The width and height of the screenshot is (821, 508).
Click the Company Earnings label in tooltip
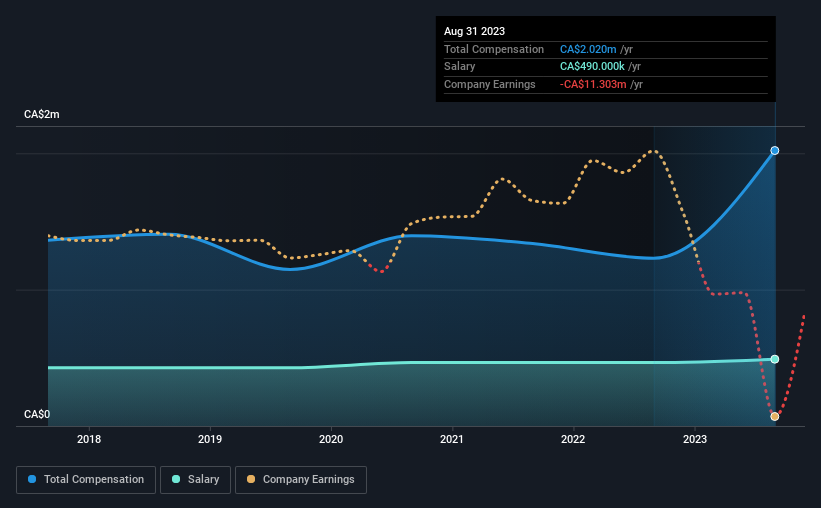point(490,84)
